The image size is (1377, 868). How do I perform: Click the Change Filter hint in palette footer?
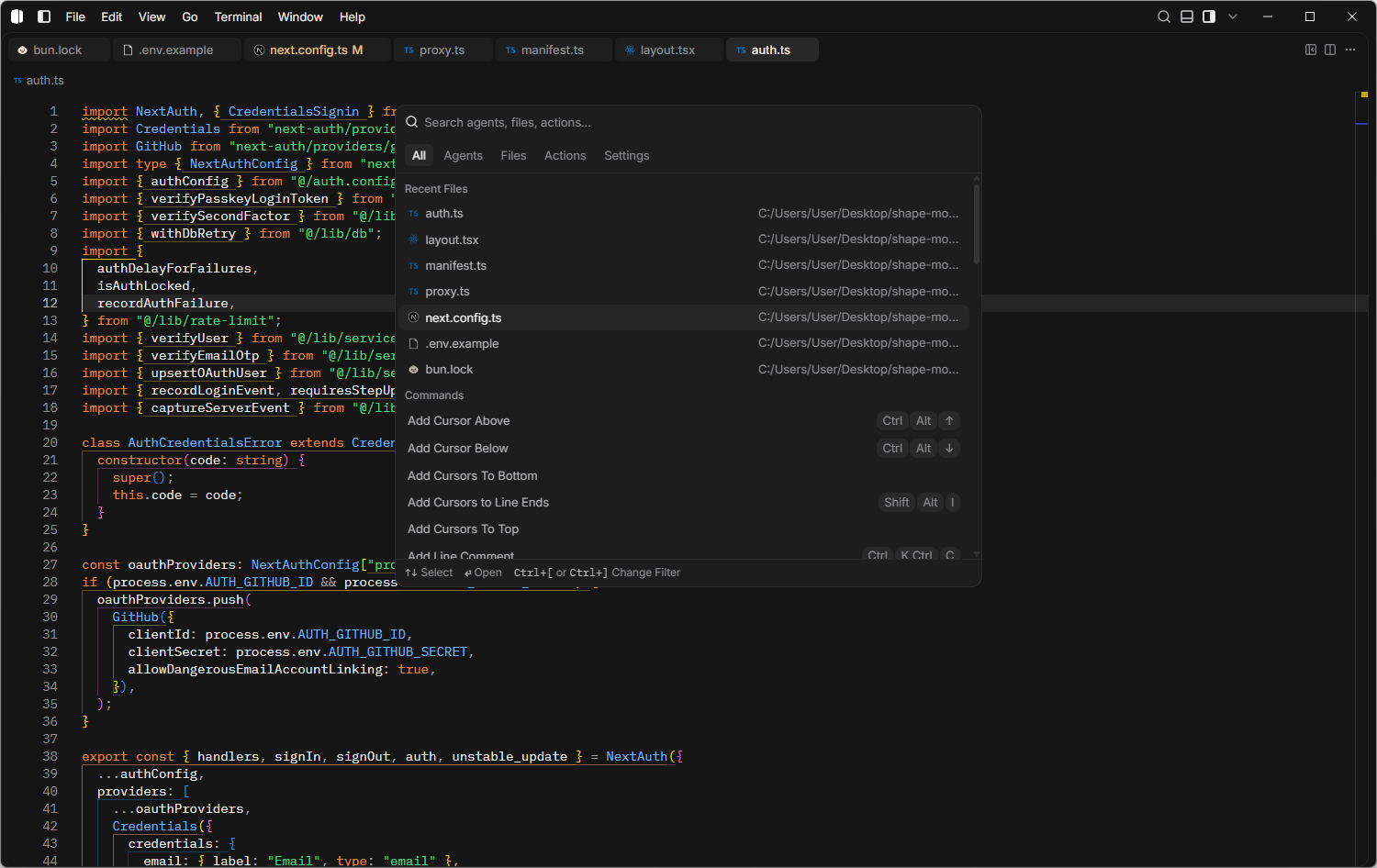click(x=646, y=573)
